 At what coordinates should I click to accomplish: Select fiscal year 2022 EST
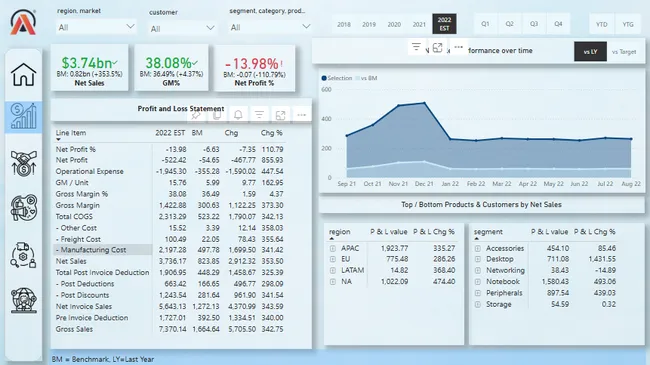click(x=444, y=24)
